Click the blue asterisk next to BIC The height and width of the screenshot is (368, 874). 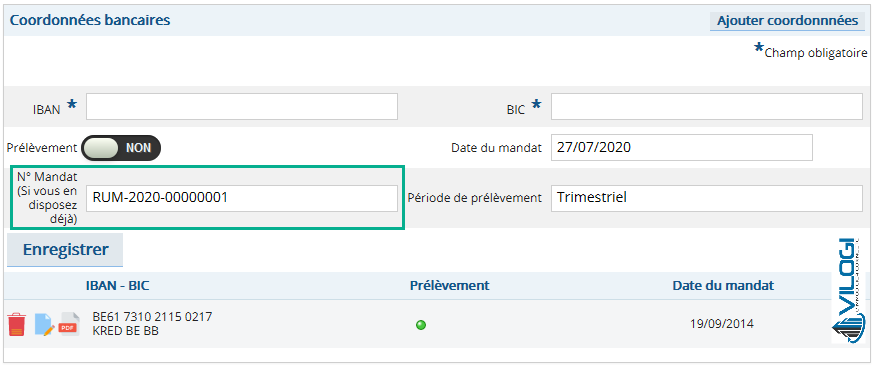click(537, 104)
